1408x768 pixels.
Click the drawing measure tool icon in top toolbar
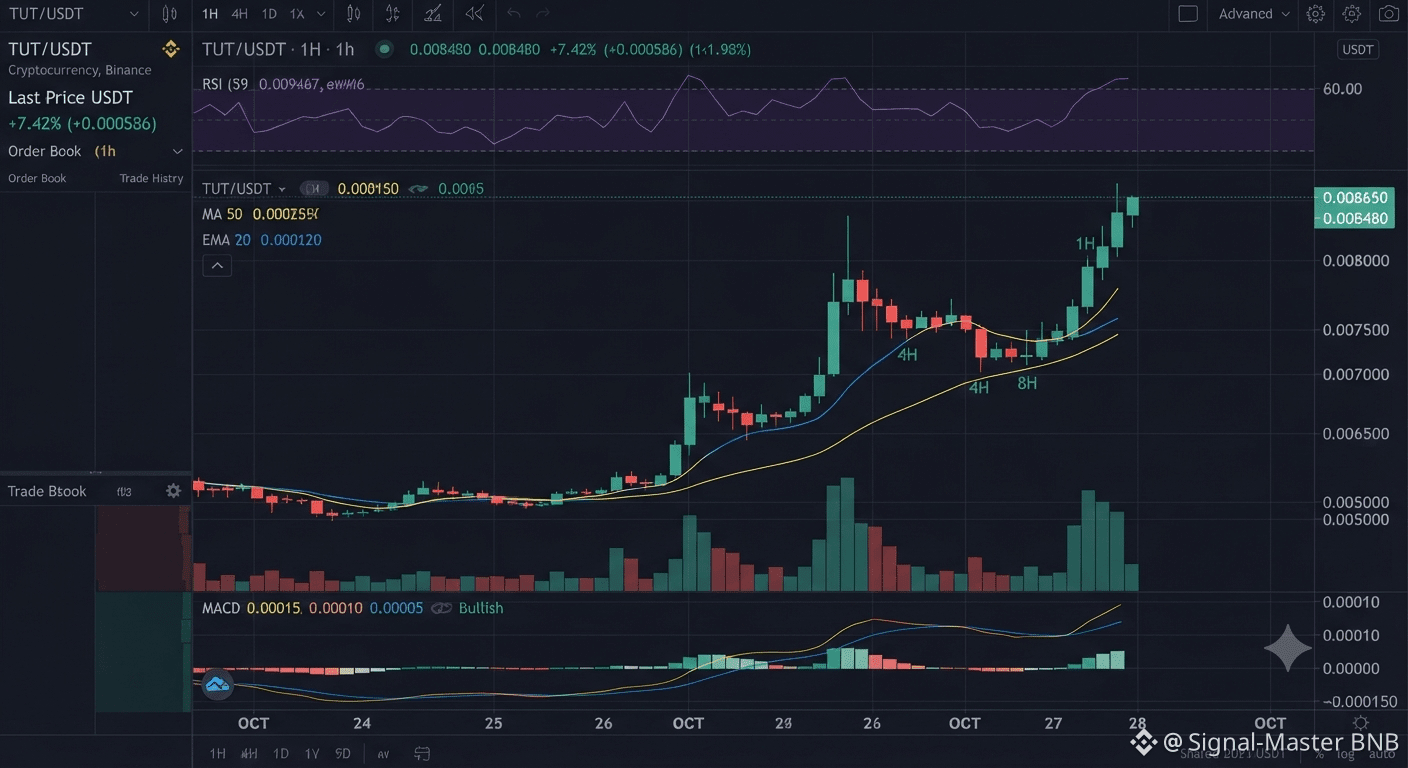(433, 14)
